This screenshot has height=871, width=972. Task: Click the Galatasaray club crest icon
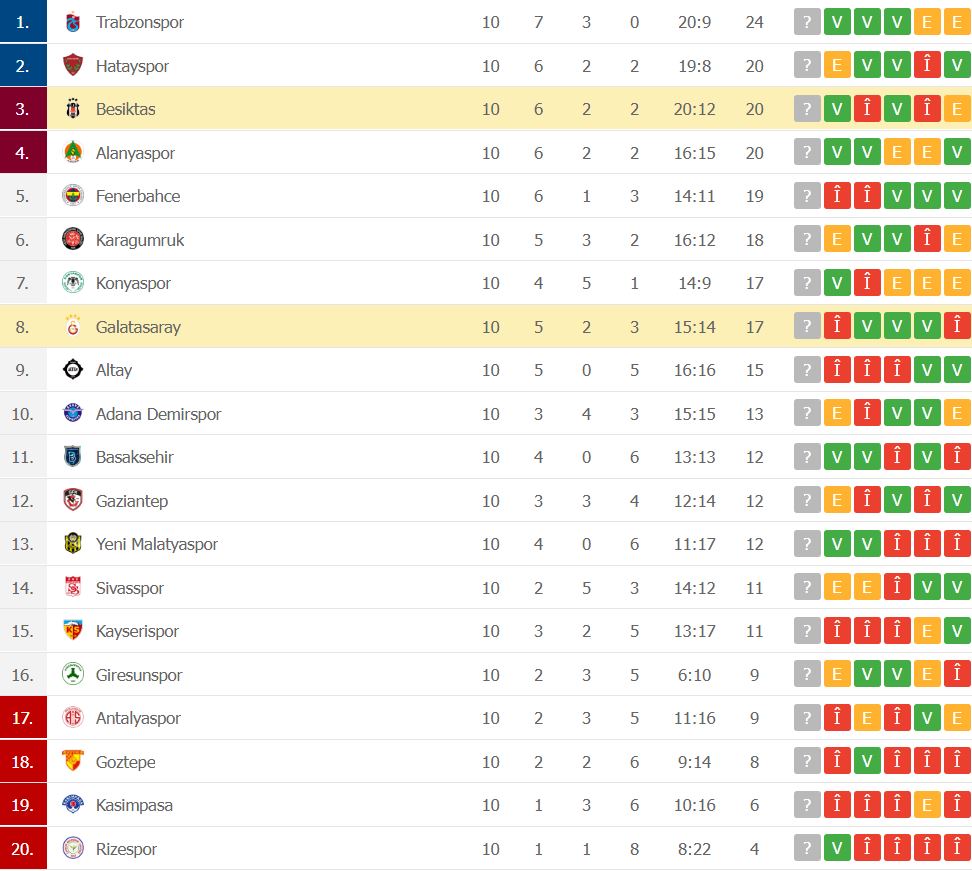(x=73, y=327)
